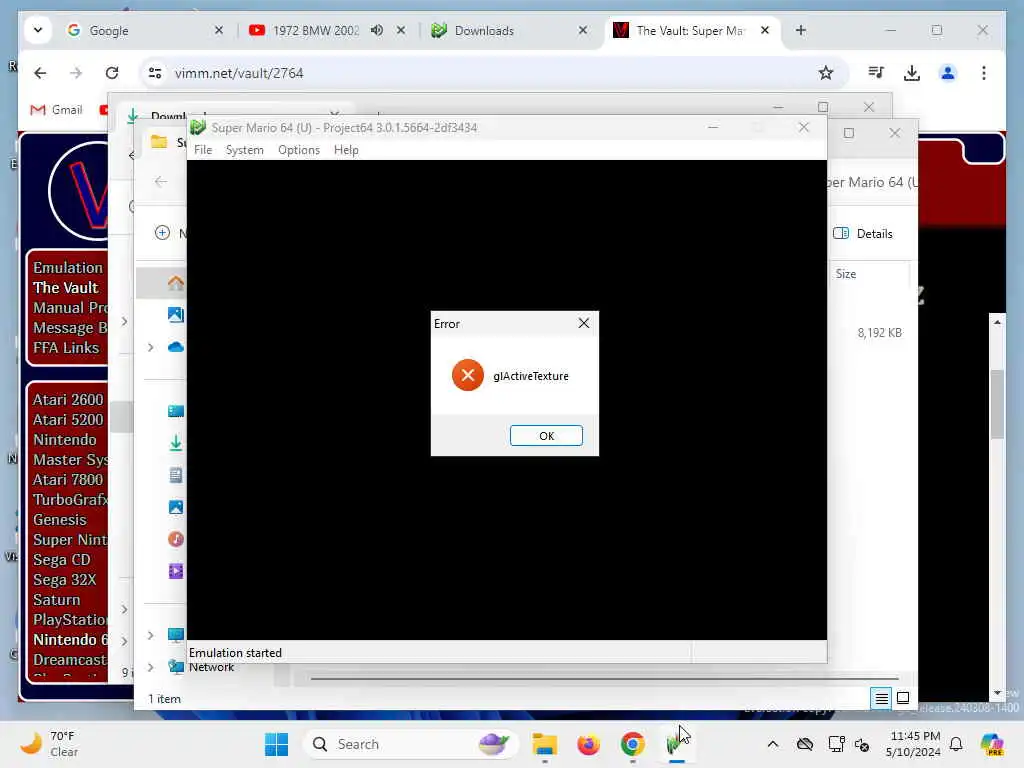The image size is (1024, 768).
Task: Open the notification bell in taskbar
Action: (x=956, y=744)
